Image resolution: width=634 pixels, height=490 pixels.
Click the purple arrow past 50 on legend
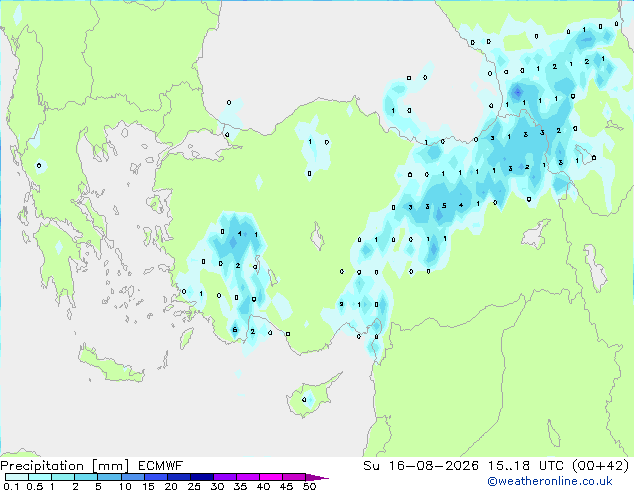coord(317,477)
